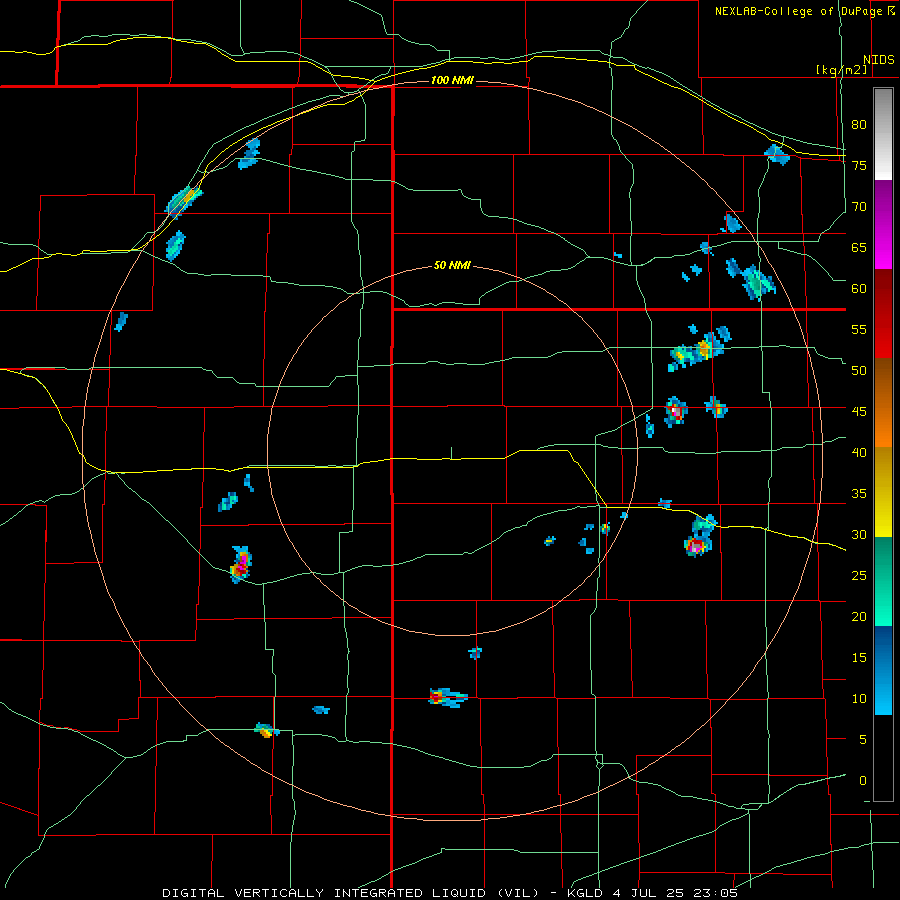Image resolution: width=900 pixels, height=900 pixels.
Task: Select the bright red segment near 55
Action: coord(883,334)
